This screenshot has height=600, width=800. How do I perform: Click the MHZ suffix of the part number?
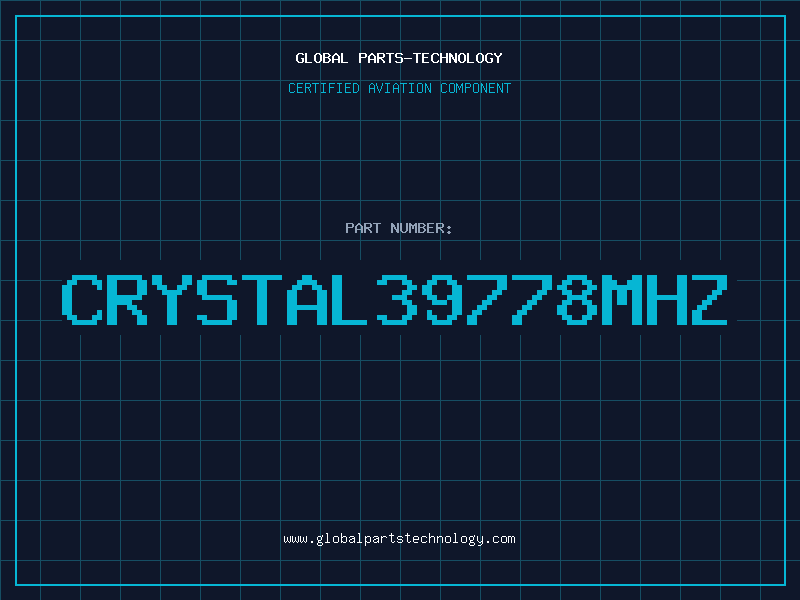click(x=665, y=300)
